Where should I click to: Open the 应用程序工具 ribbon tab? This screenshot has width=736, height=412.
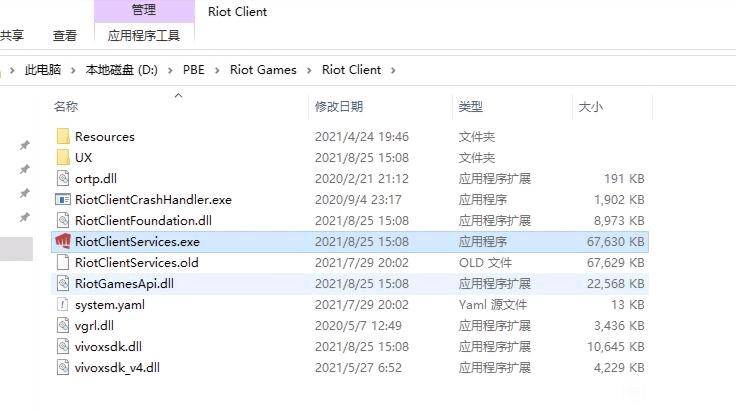[x=144, y=35]
